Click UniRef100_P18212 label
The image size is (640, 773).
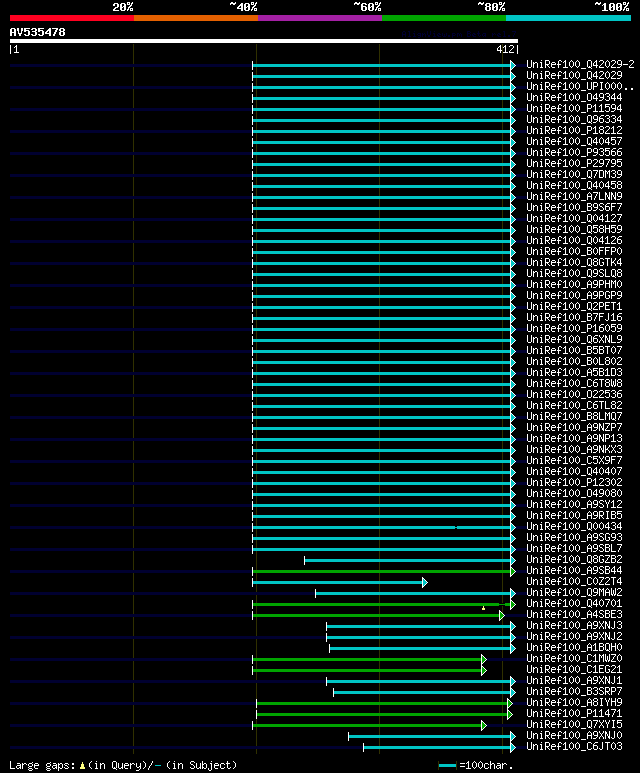(574, 131)
